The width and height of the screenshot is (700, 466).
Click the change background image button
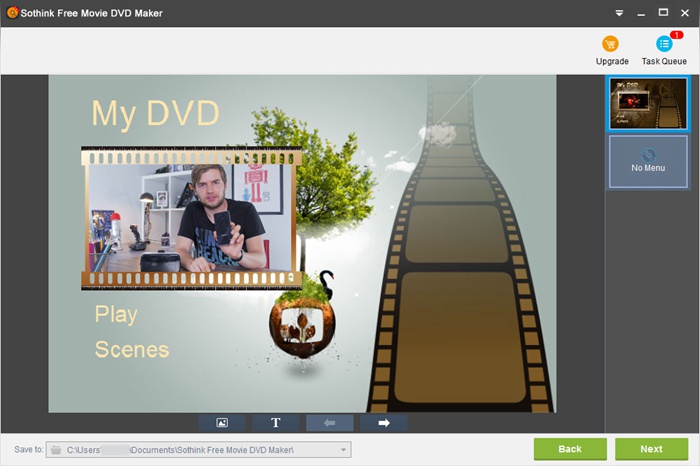coord(222,423)
